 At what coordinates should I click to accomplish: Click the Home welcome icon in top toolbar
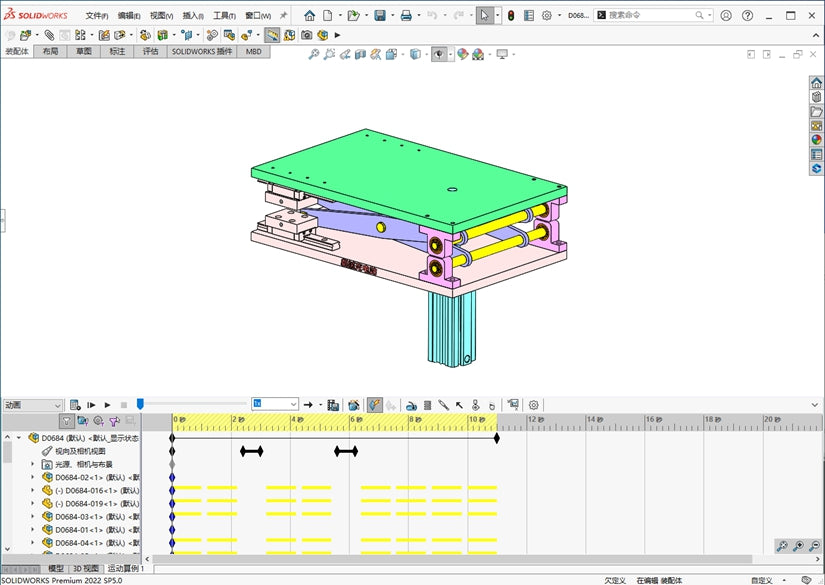coord(310,16)
